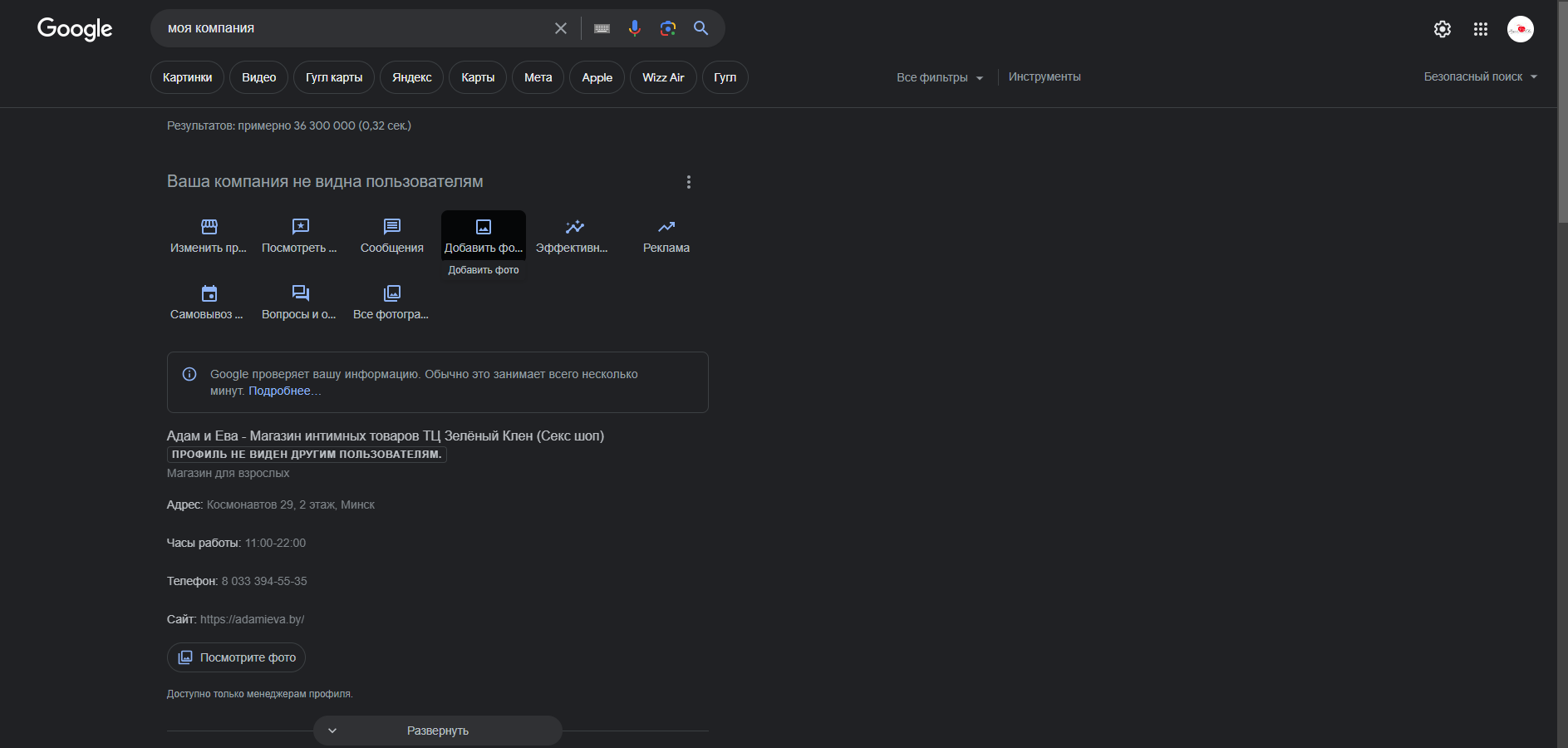The width and height of the screenshot is (1568, 748).
Task: Click address Космонавтов 29, 2 этаж, Минск
Action: [291, 504]
